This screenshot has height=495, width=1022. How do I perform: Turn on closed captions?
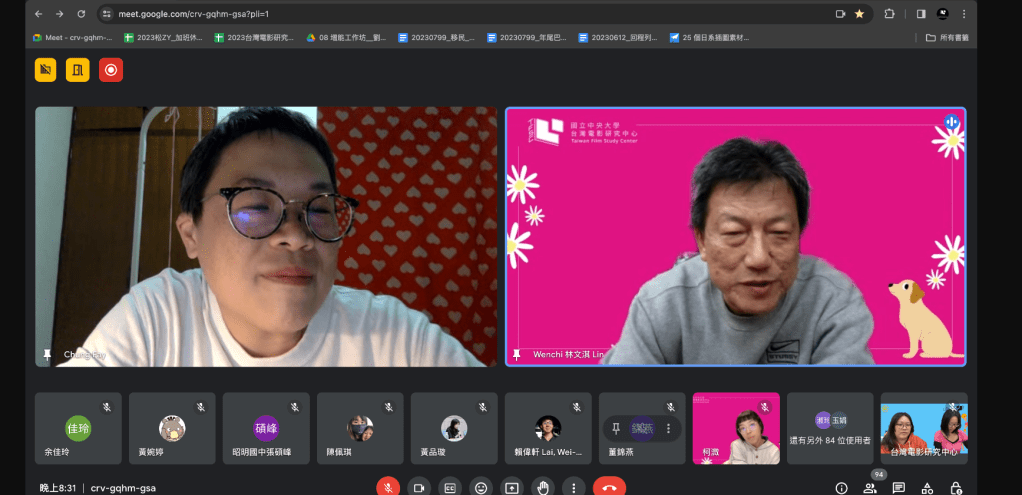point(450,487)
